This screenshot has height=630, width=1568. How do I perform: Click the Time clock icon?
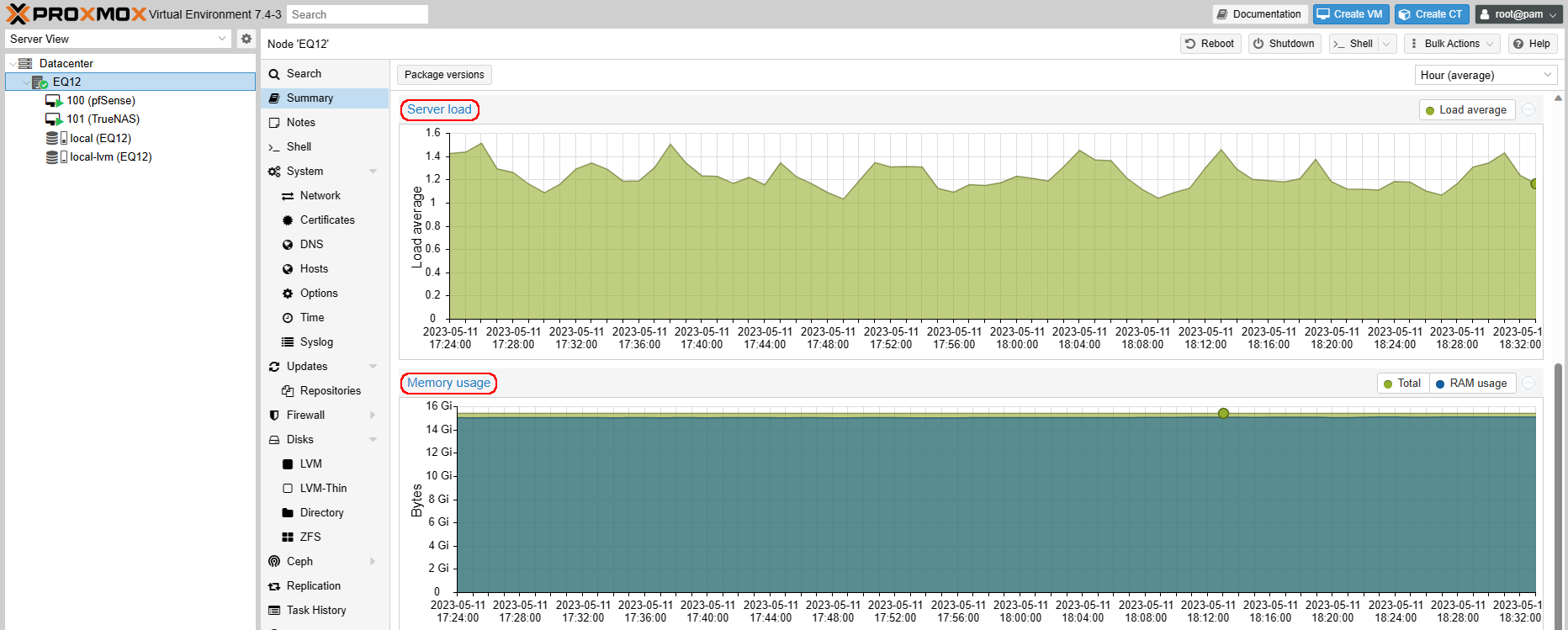coord(288,318)
